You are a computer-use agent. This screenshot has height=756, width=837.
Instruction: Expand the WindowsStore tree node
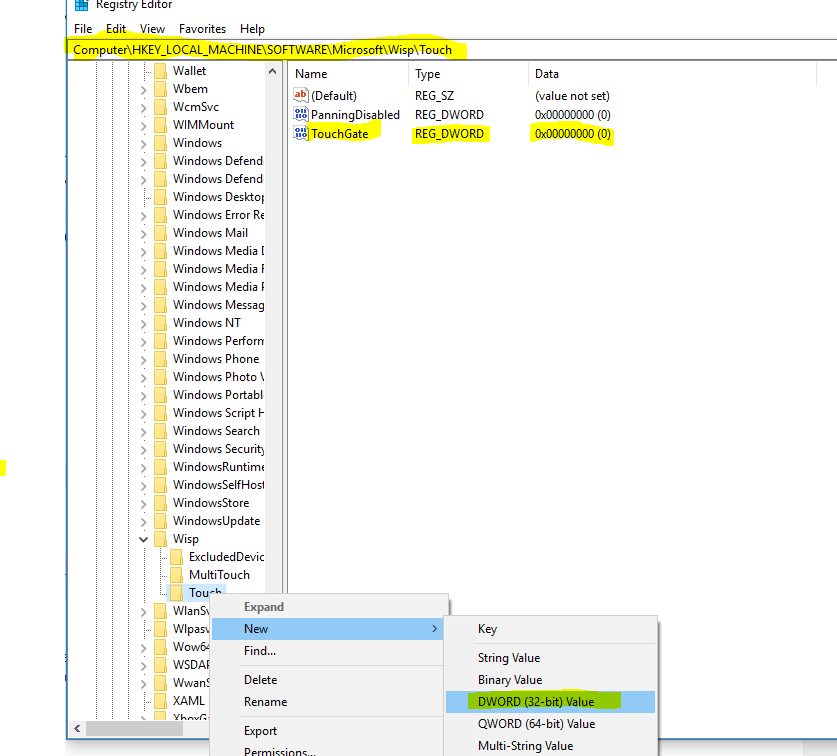pyautogui.click(x=143, y=503)
